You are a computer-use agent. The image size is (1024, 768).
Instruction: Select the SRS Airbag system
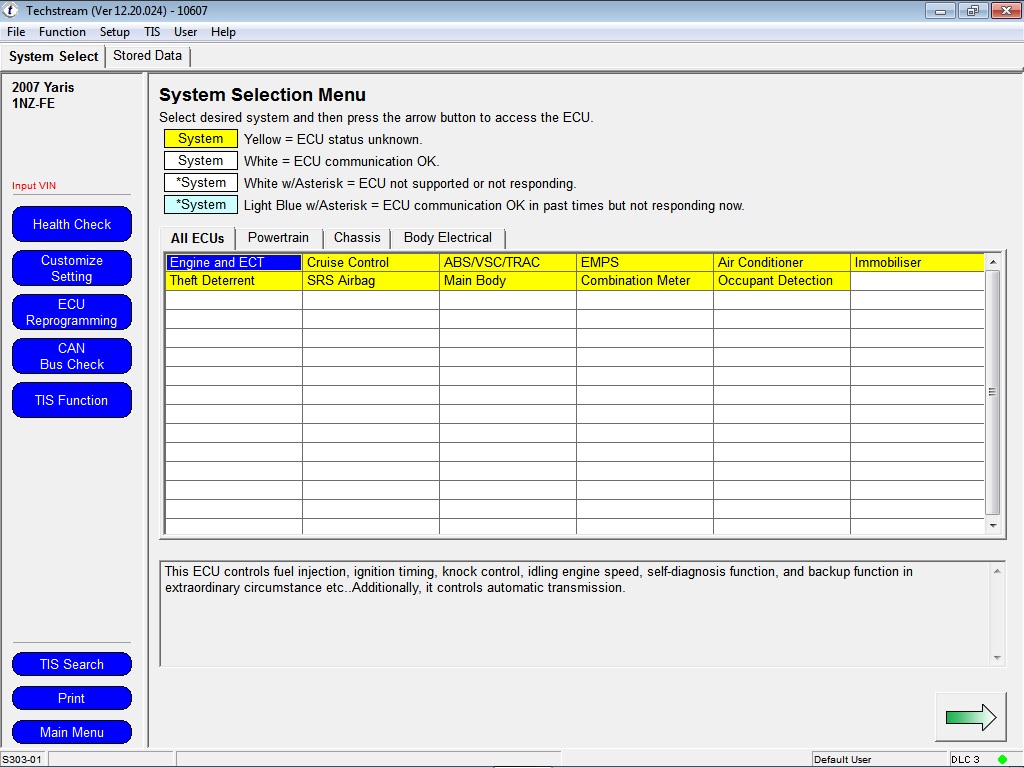[370, 281]
